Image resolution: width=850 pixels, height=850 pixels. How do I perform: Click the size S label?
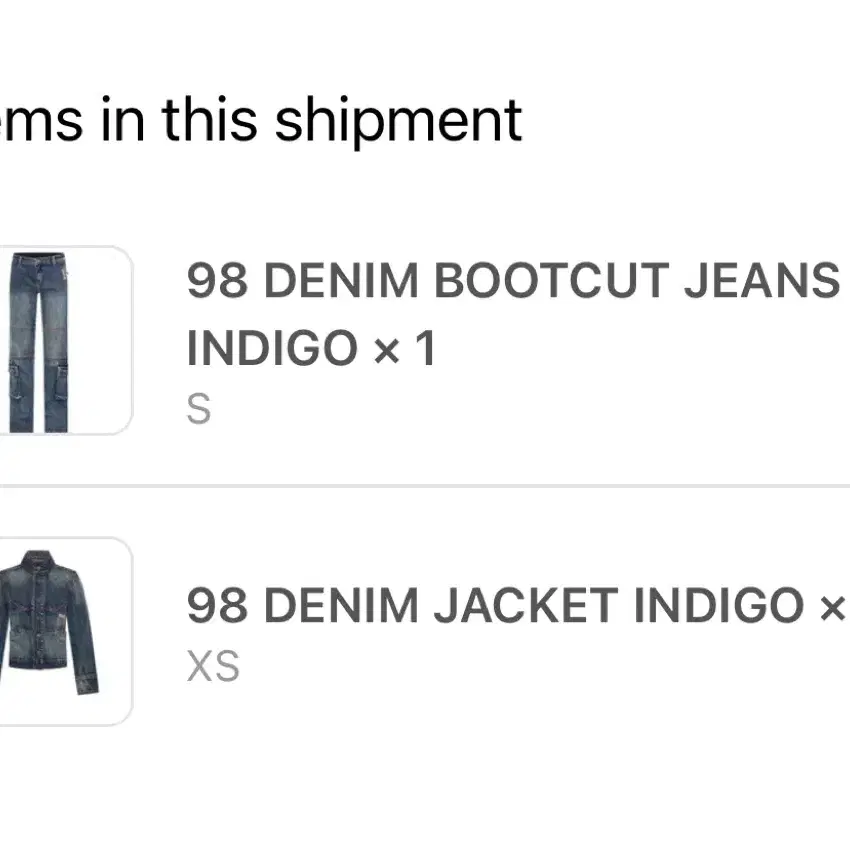point(198,409)
